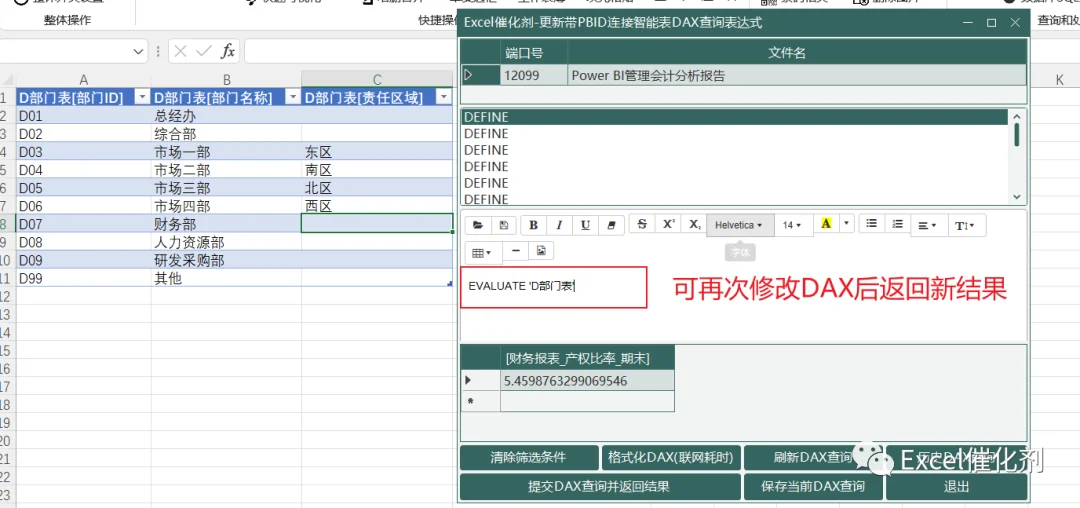This screenshot has height=508, width=1080.
Task: Select Excel cell D99
Action: click(83, 279)
